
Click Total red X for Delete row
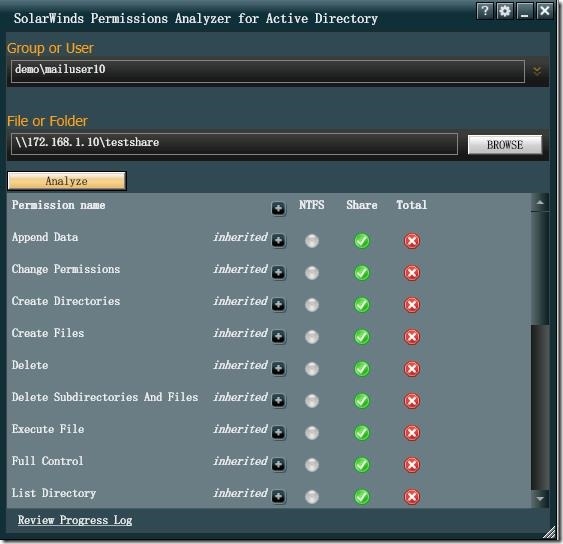(412, 368)
